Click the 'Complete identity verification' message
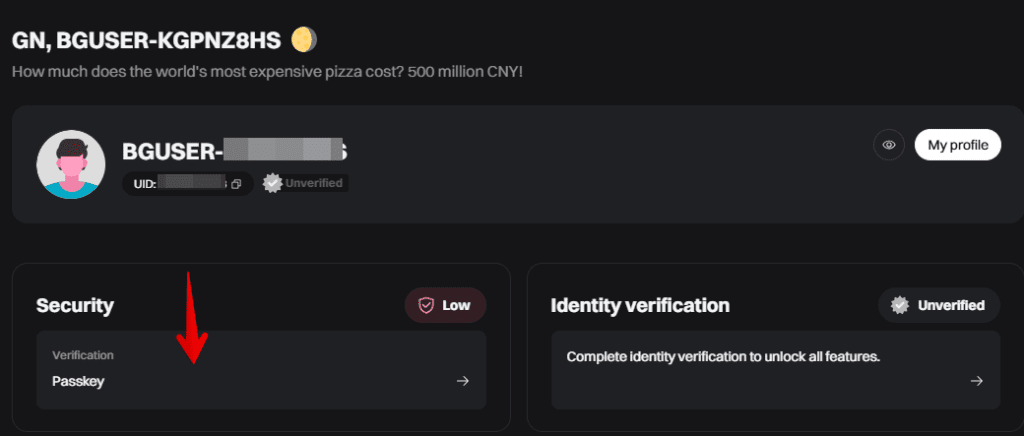Viewport: 1024px width, 436px height. 723,357
